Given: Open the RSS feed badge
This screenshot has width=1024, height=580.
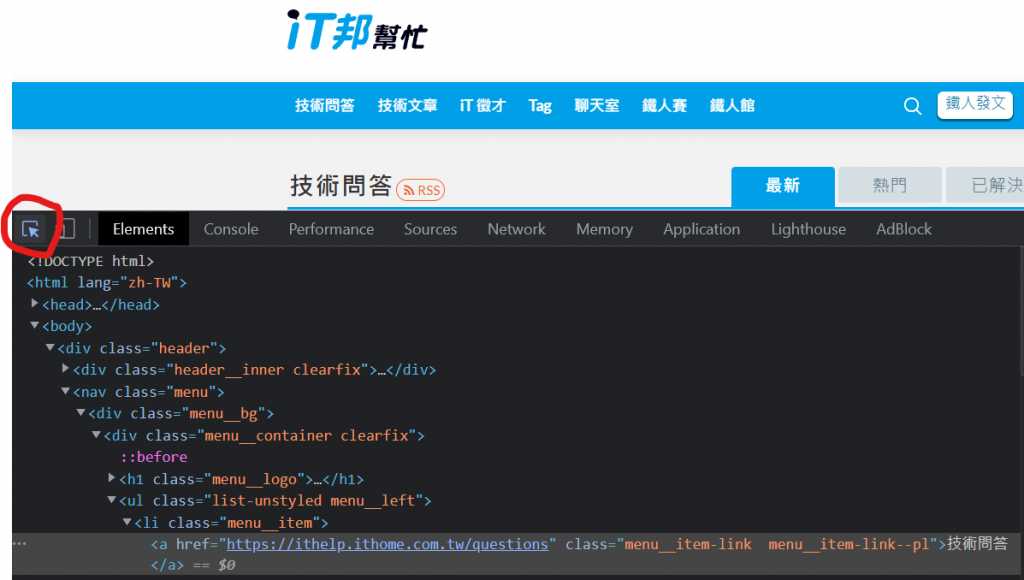Looking at the screenshot, I should 421,190.
